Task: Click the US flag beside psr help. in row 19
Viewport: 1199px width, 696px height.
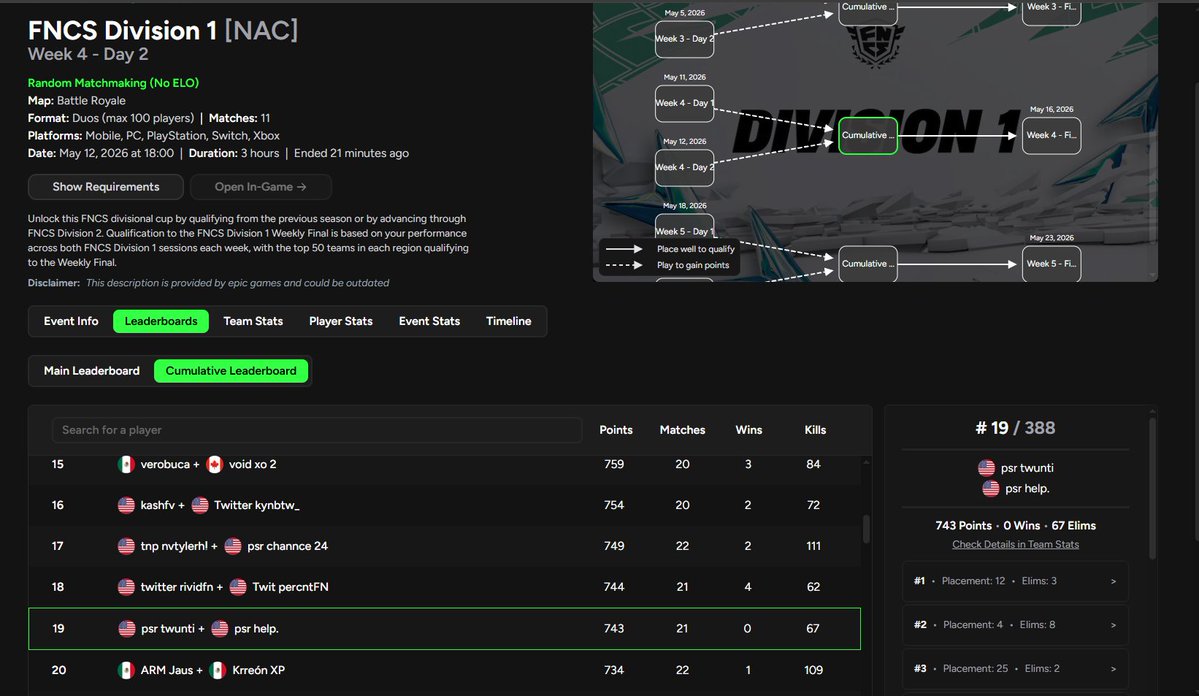Action: [x=219, y=629]
